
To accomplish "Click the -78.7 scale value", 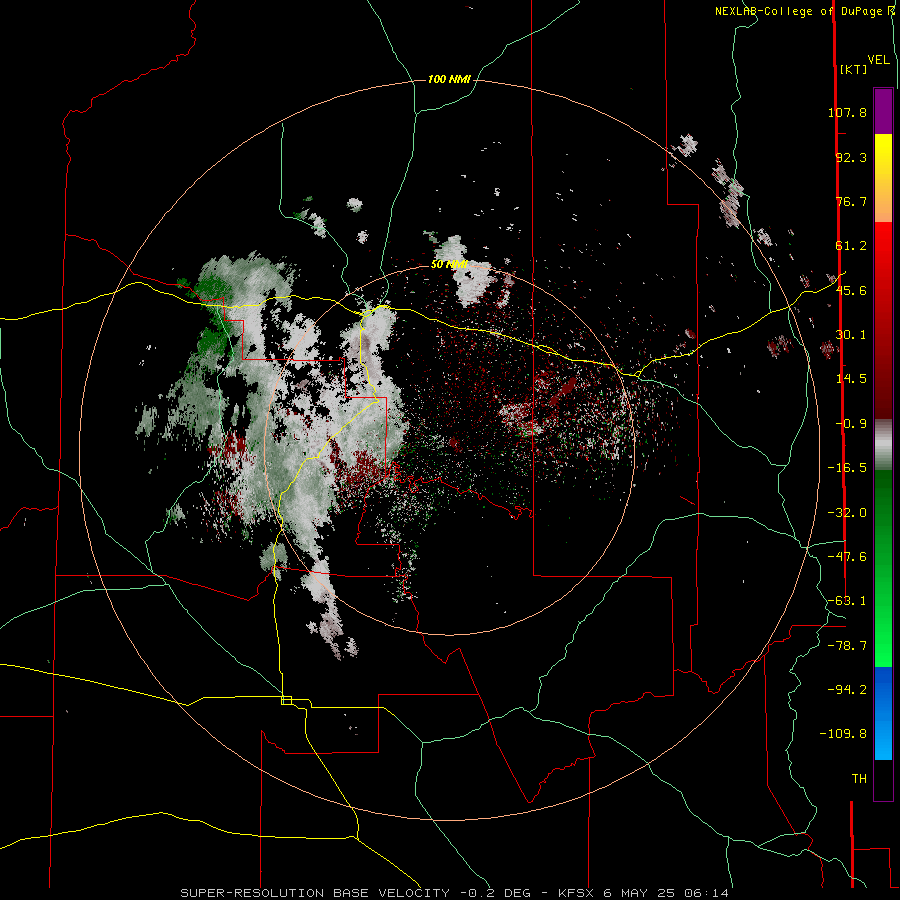I will coord(847,646).
